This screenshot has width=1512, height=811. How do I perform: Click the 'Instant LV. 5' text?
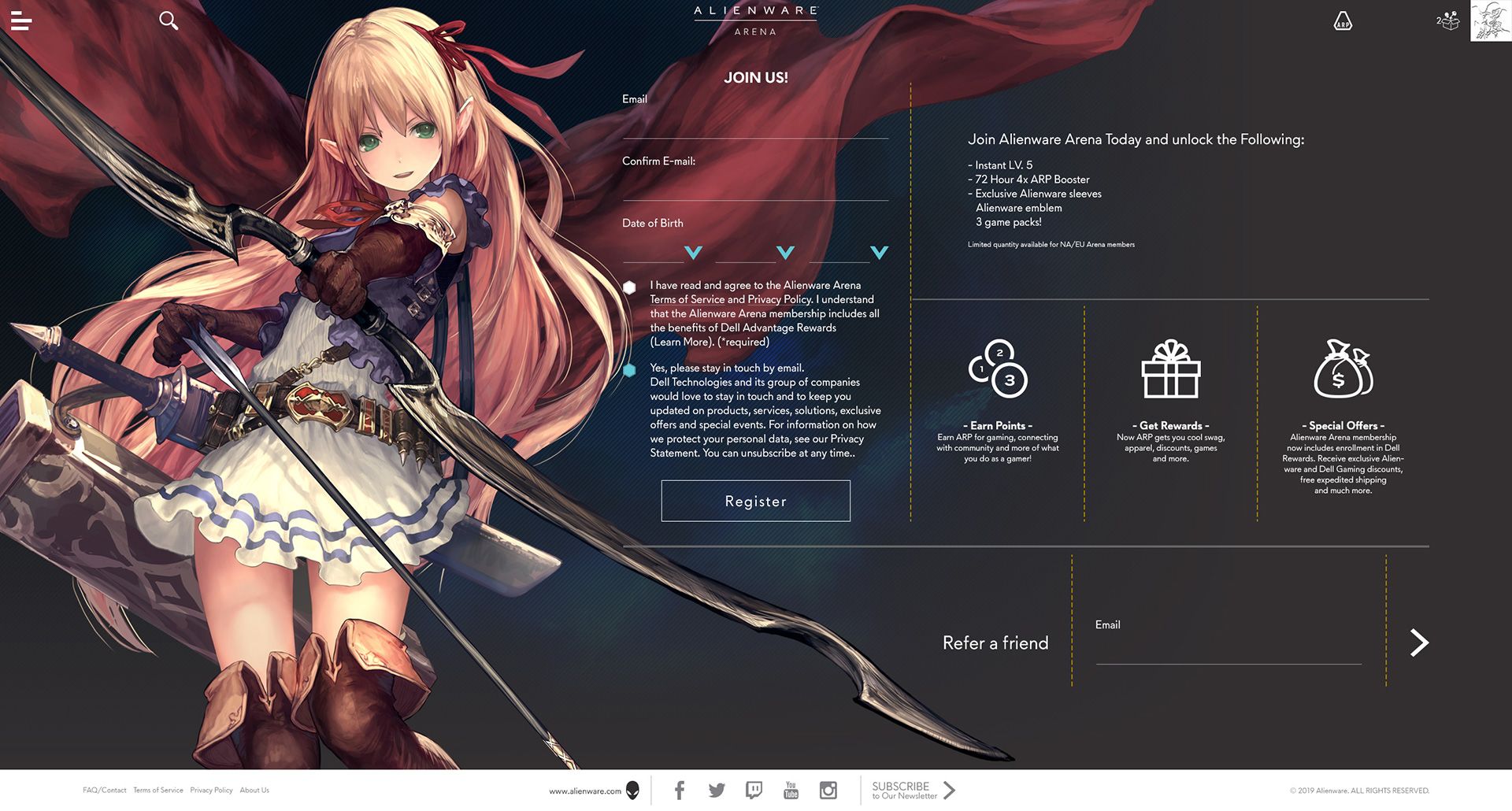coord(1000,165)
